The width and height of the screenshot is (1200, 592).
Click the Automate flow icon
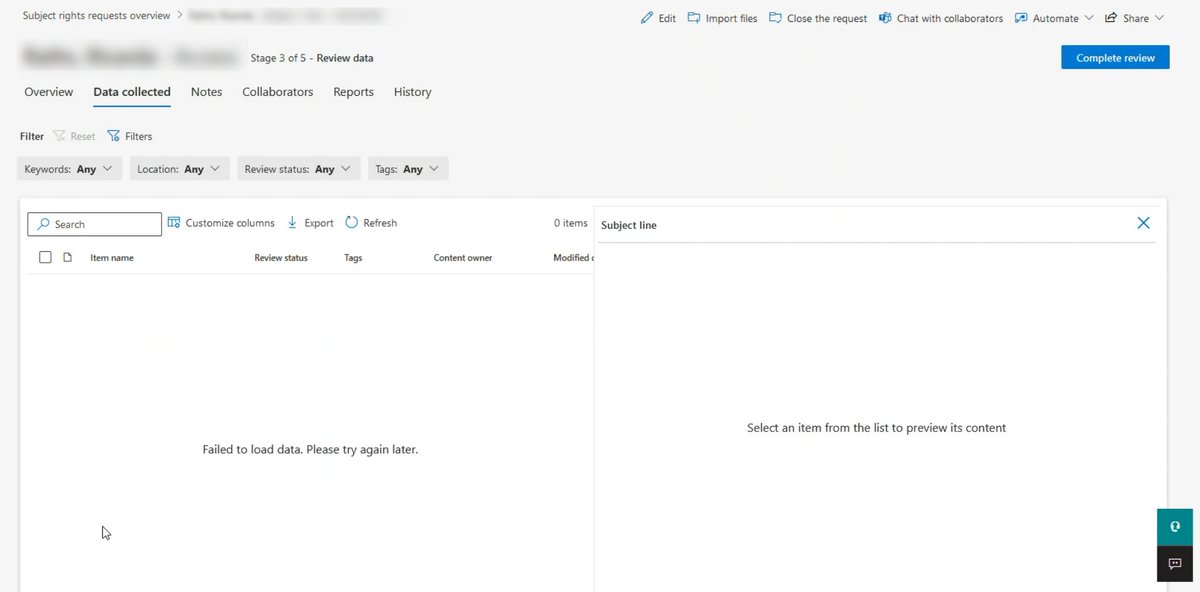[x=1021, y=18]
